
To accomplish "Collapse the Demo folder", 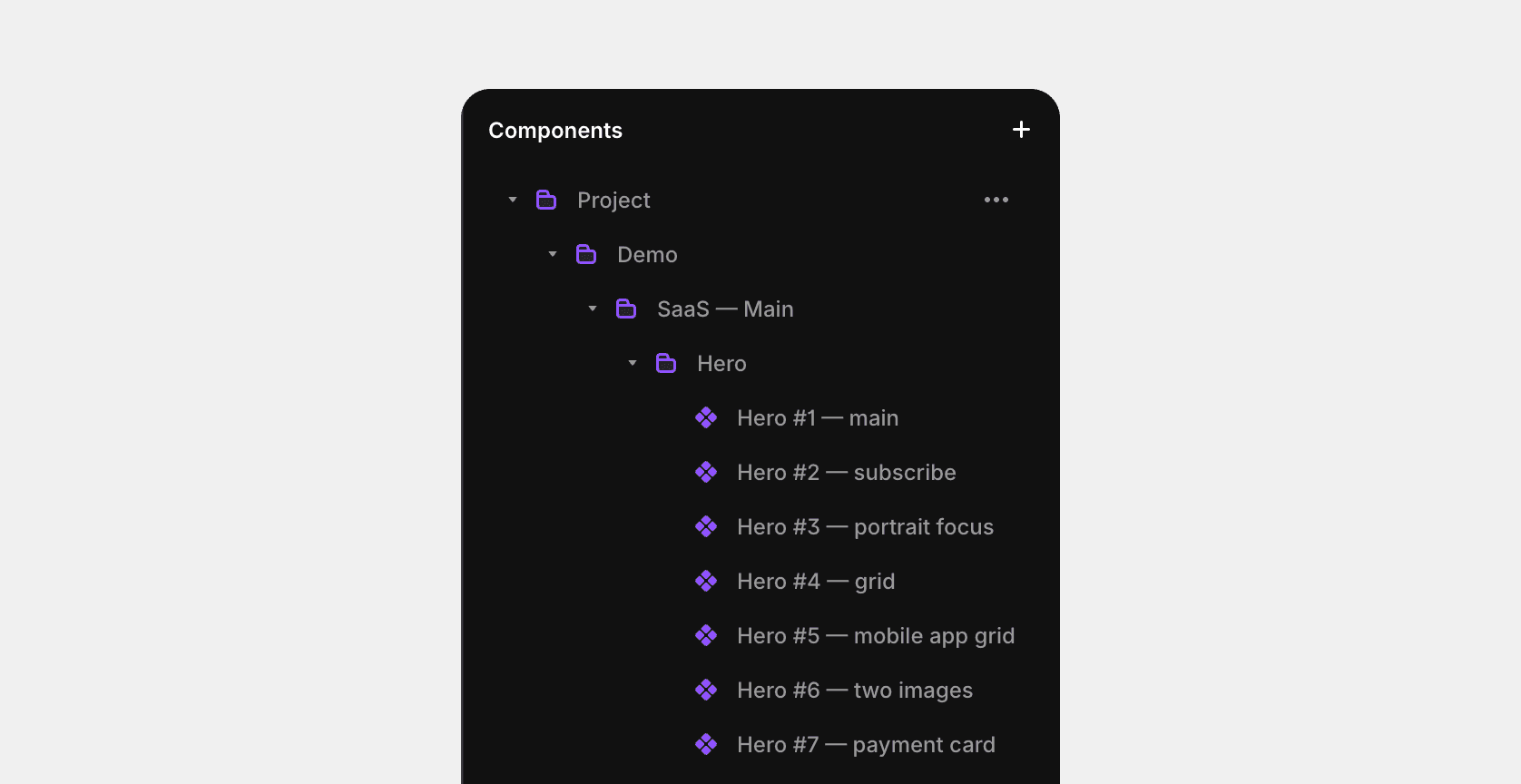I will (552, 254).
